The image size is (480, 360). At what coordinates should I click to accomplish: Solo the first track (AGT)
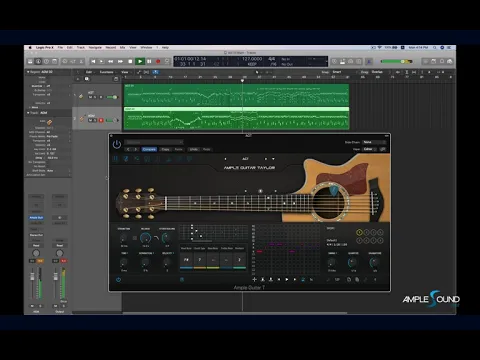95,97
